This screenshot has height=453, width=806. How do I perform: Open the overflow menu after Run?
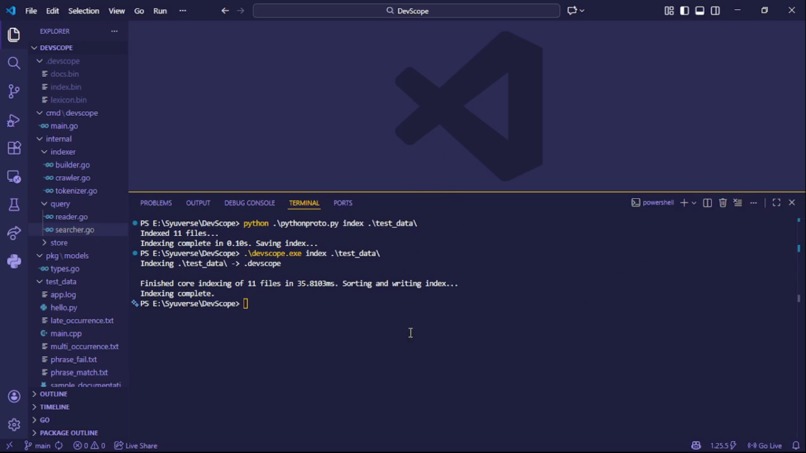tap(182, 11)
